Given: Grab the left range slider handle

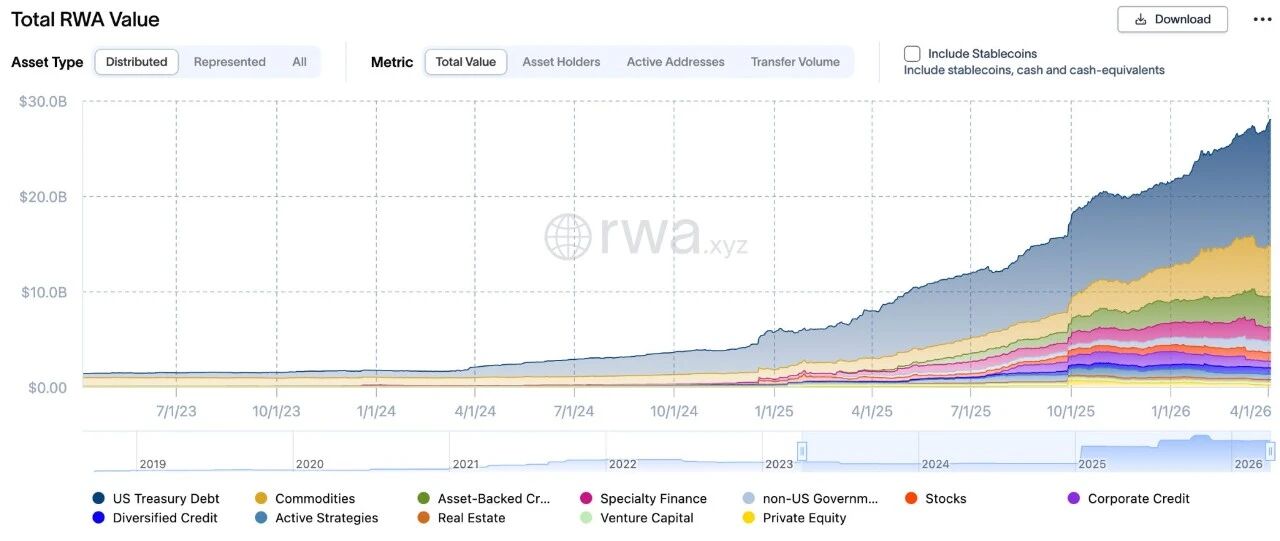Looking at the screenshot, I should point(801,451).
